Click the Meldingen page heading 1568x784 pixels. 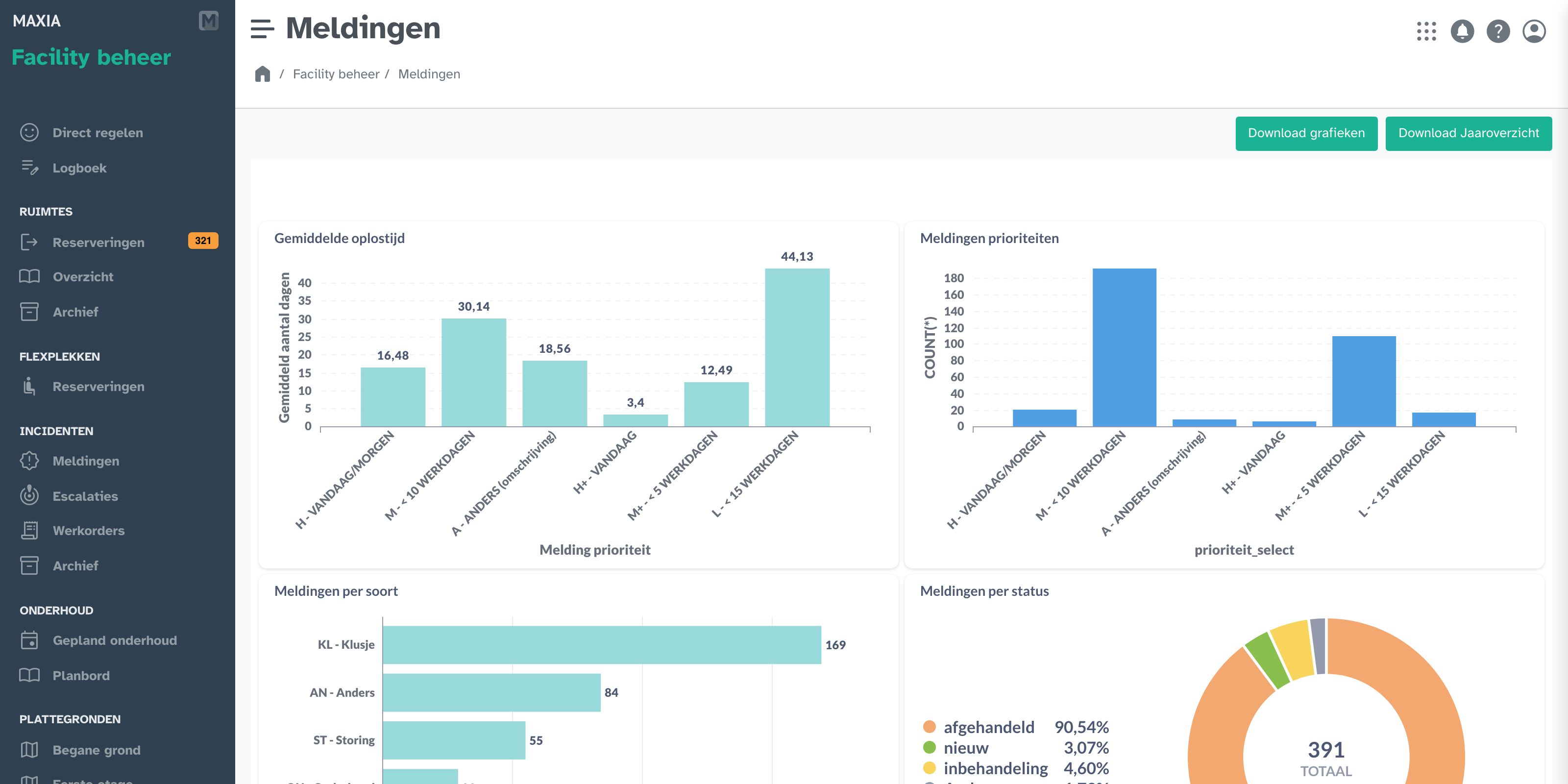pyautogui.click(x=364, y=28)
